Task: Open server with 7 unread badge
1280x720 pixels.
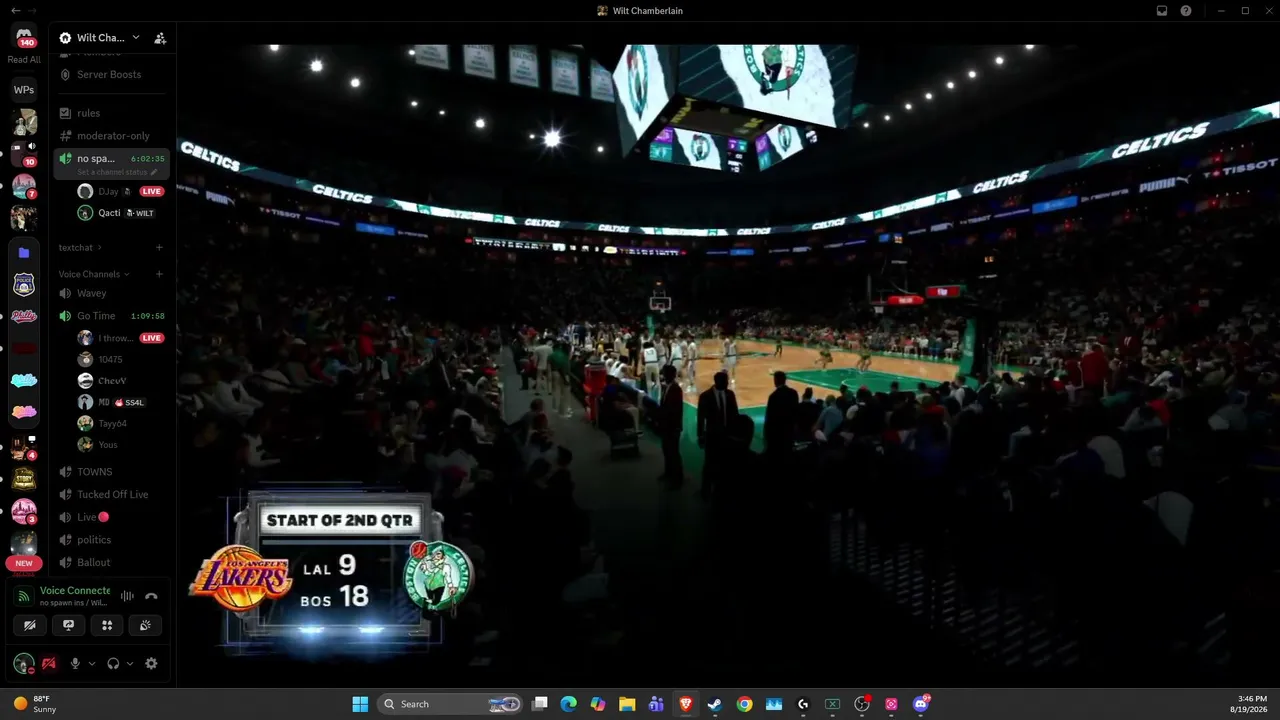Action: (x=24, y=186)
